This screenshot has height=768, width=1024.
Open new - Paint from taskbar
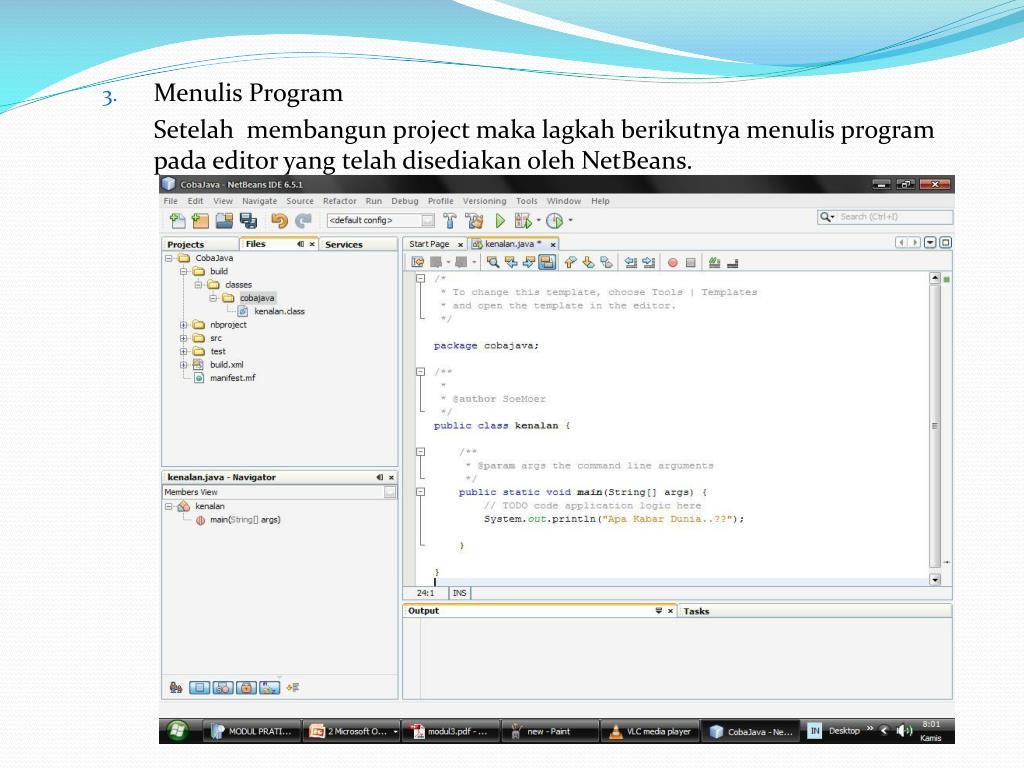(x=549, y=731)
